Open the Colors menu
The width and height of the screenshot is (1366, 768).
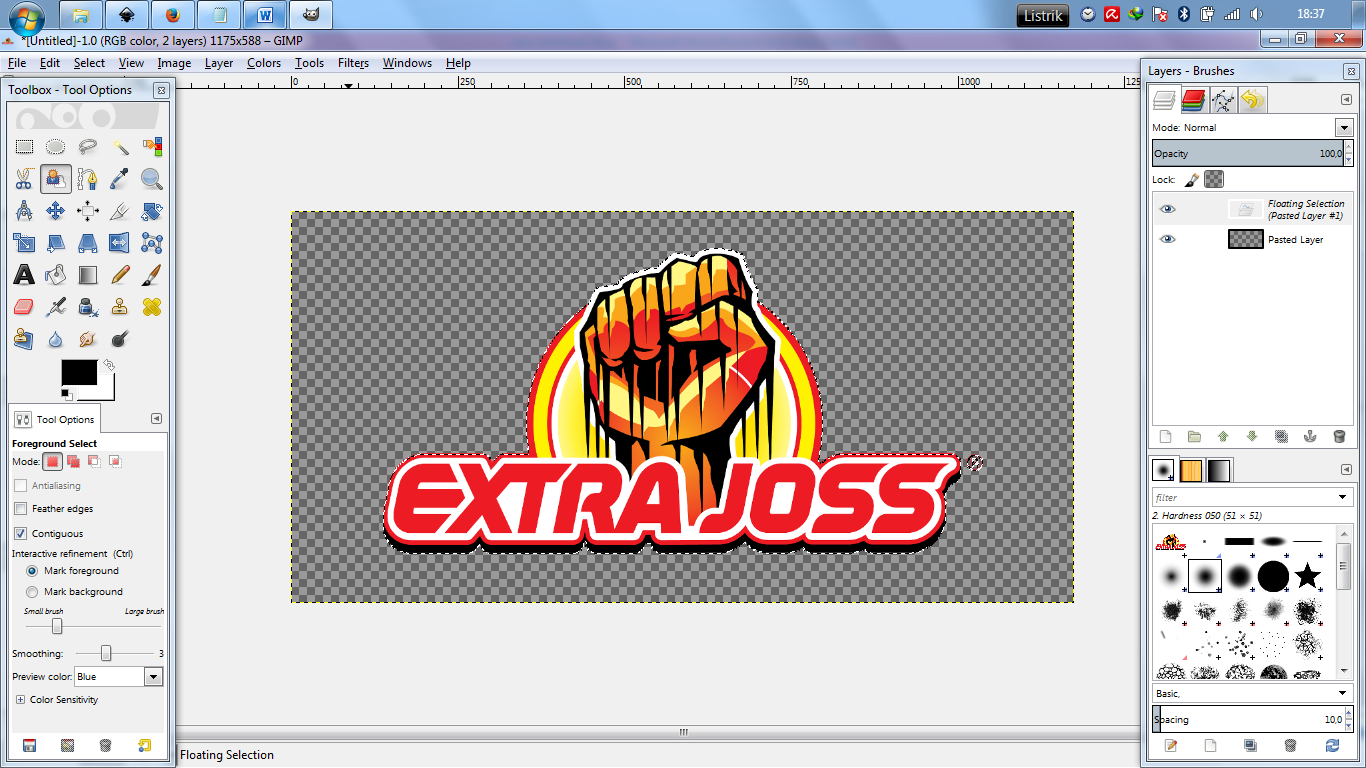click(264, 63)
